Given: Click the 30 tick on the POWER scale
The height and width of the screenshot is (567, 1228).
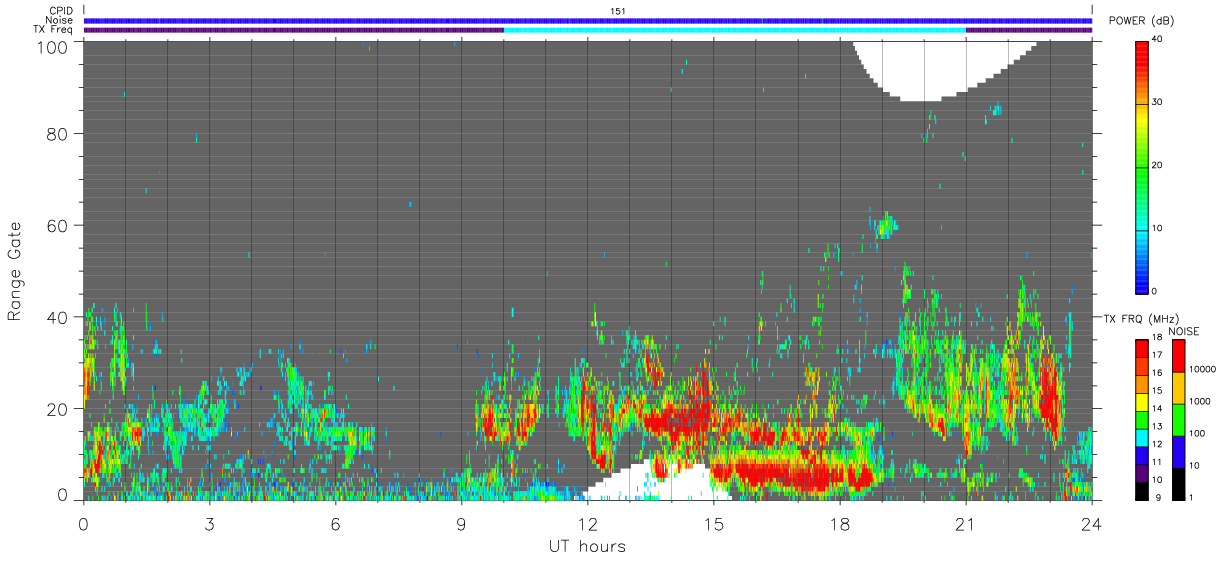Looking at the screenshot, I should point(1156,103).
